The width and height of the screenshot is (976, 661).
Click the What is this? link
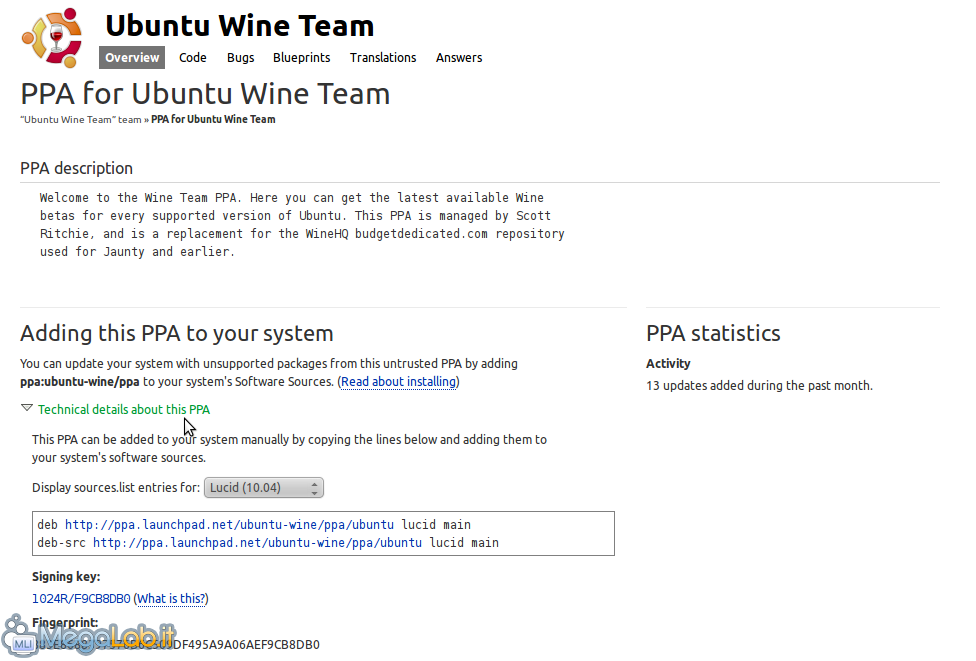point(171,599)
